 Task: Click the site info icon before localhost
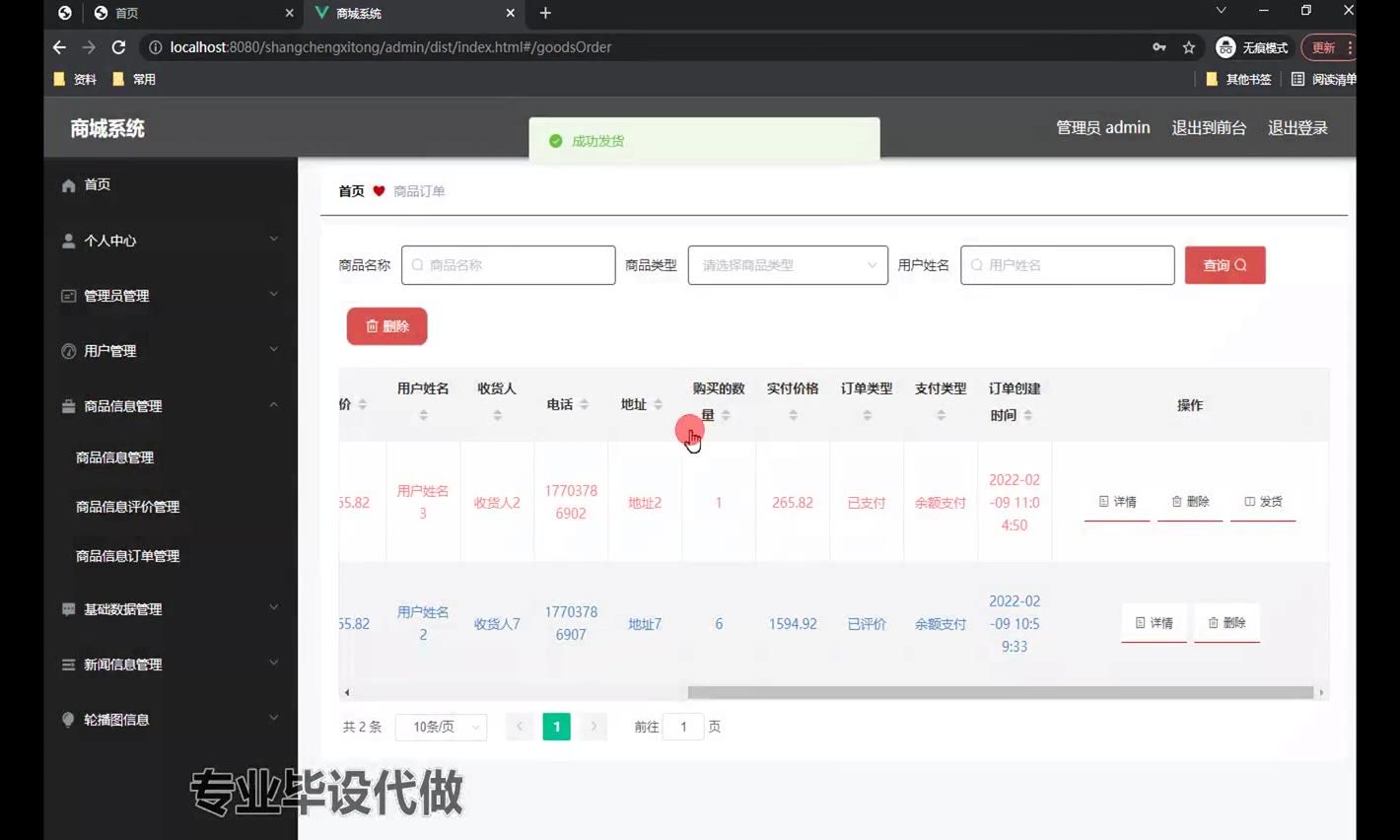point(155,47)
